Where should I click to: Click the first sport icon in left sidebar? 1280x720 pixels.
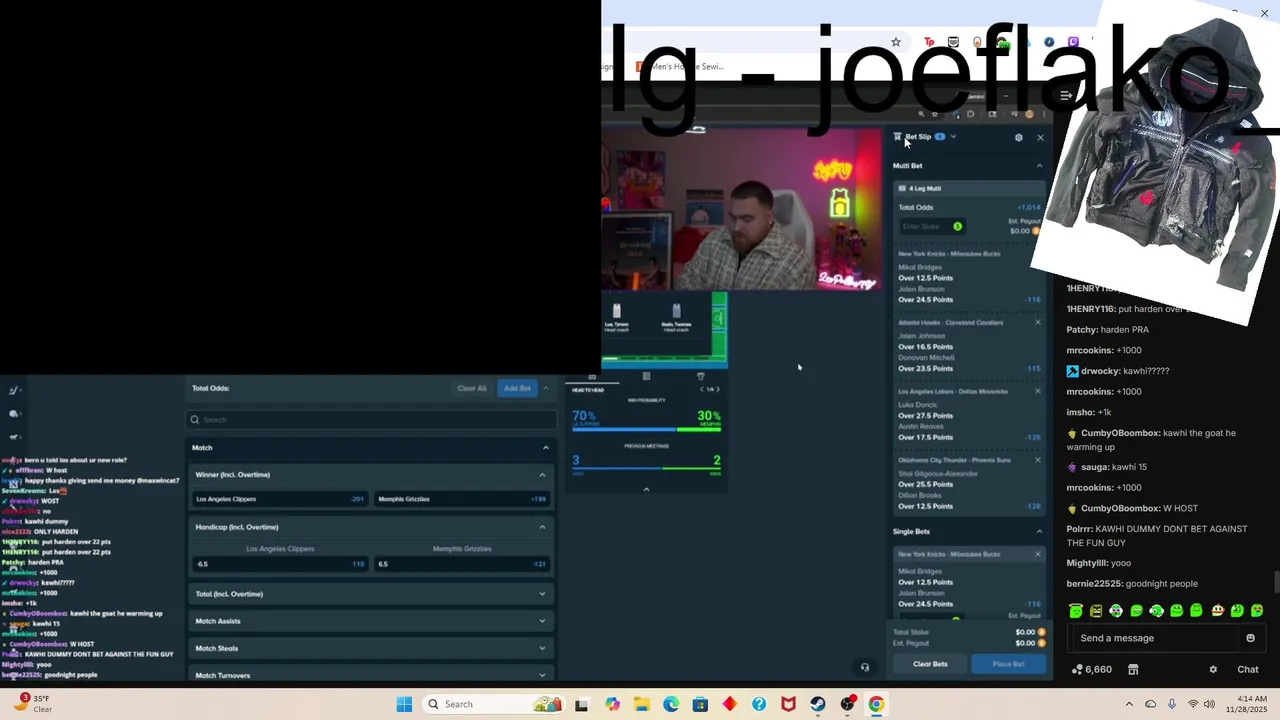tap(14, 390)
